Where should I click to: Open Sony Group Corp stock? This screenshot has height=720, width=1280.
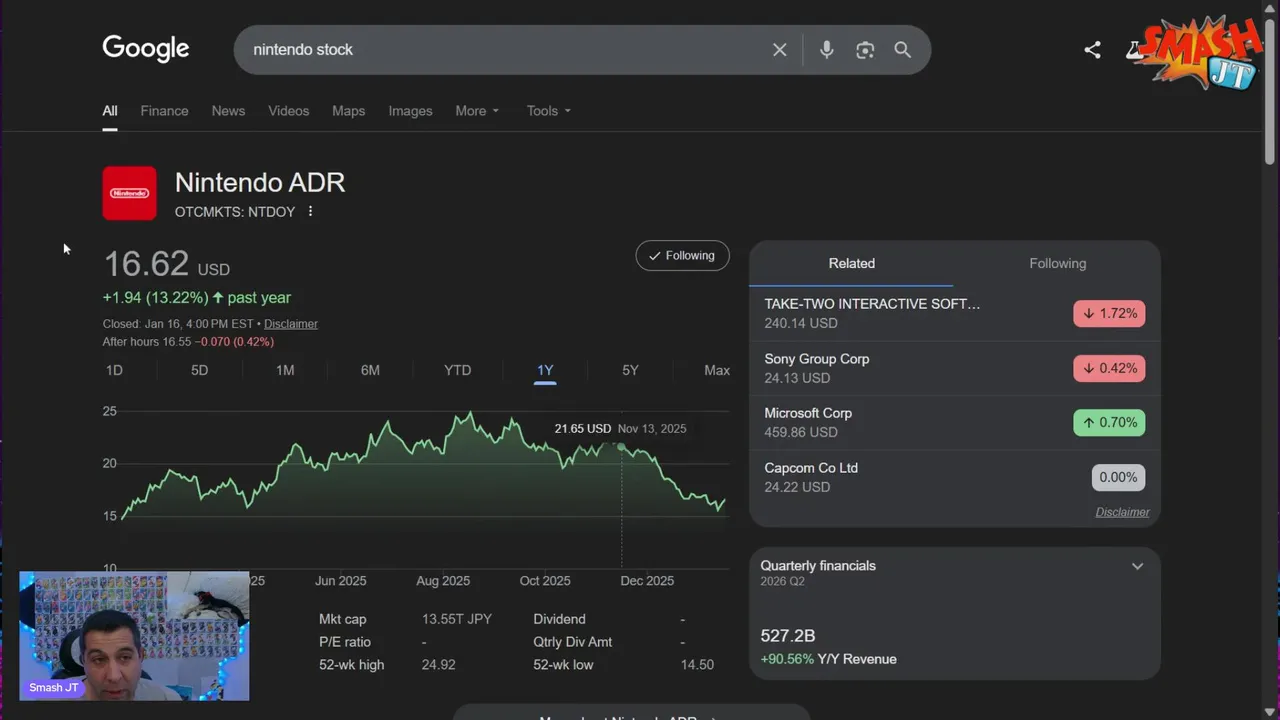[817, 359]
